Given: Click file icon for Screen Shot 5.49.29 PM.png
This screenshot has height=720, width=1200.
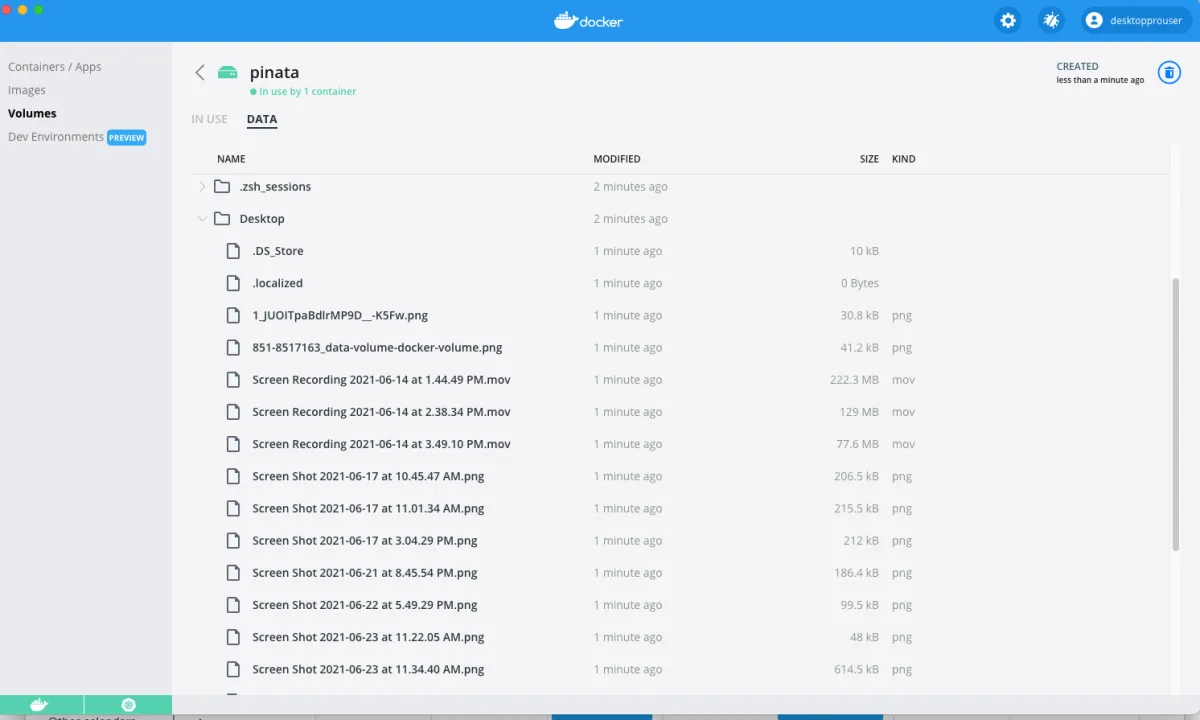Looking at the screenshot, I should click(x=233, y=605).
